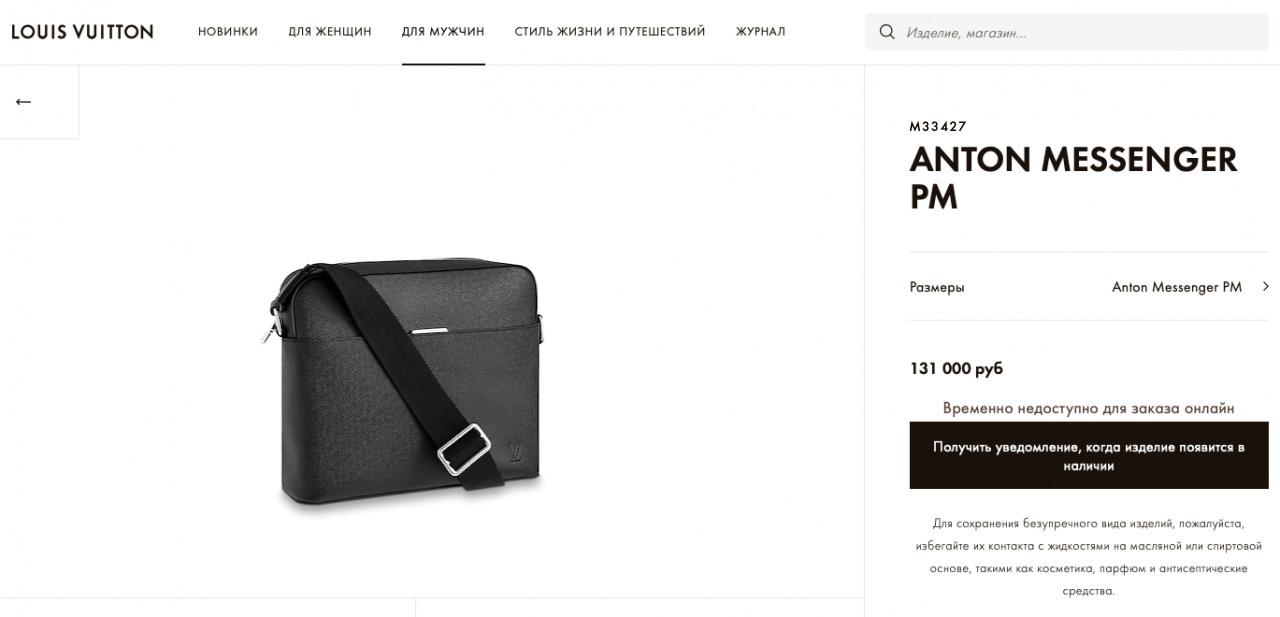Click the Anton Messenger PM product title
The image size is (1280, 617).
(1074, 177)
